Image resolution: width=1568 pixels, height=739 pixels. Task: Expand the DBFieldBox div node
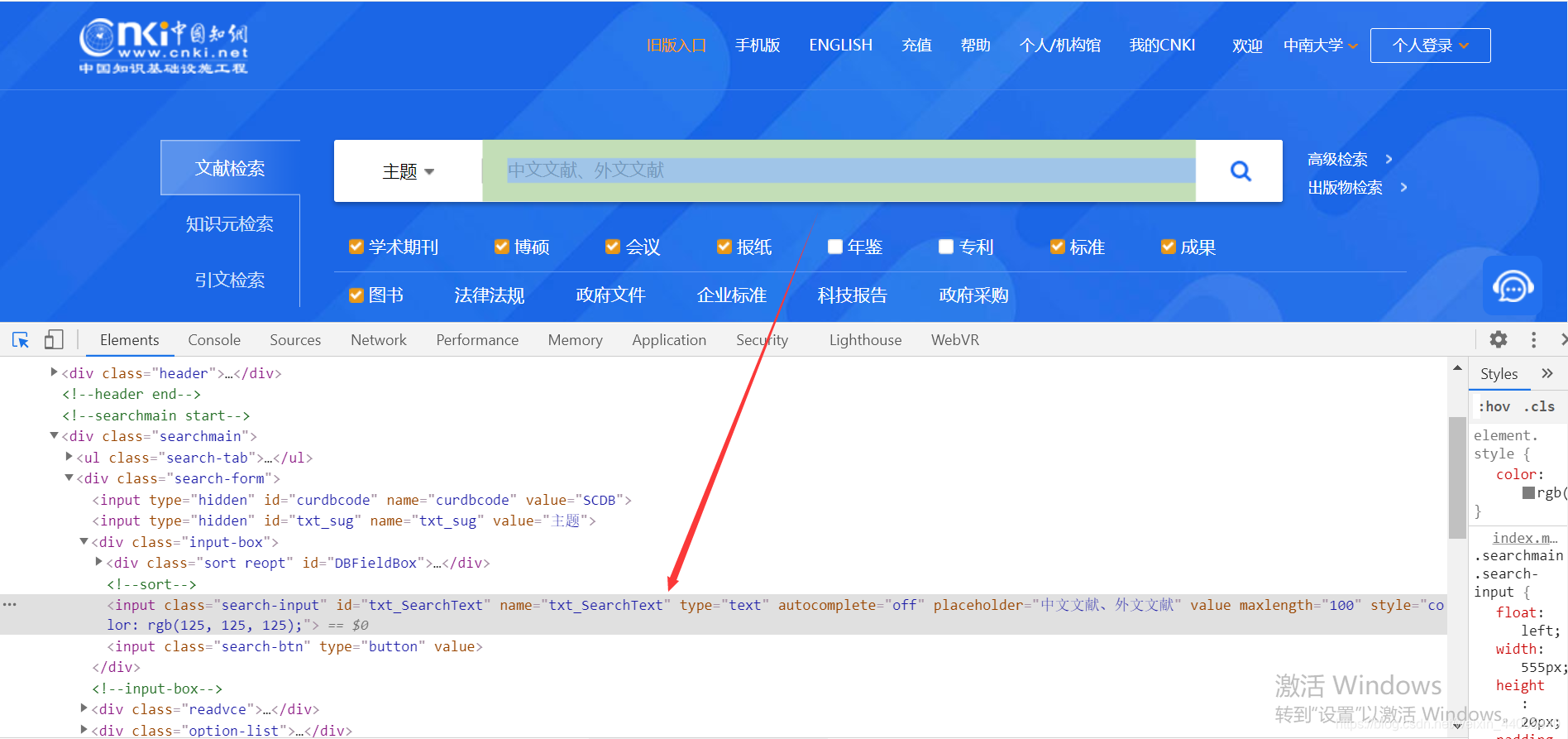[98, 562]
